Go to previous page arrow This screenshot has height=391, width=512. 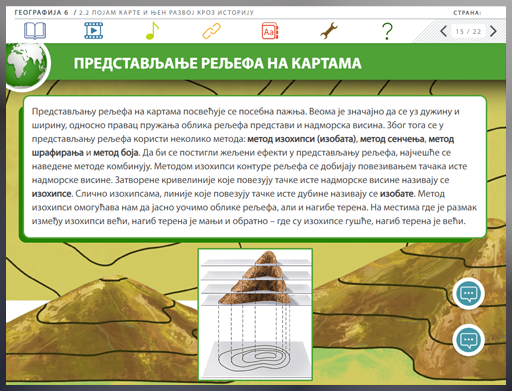coord(443,31)
